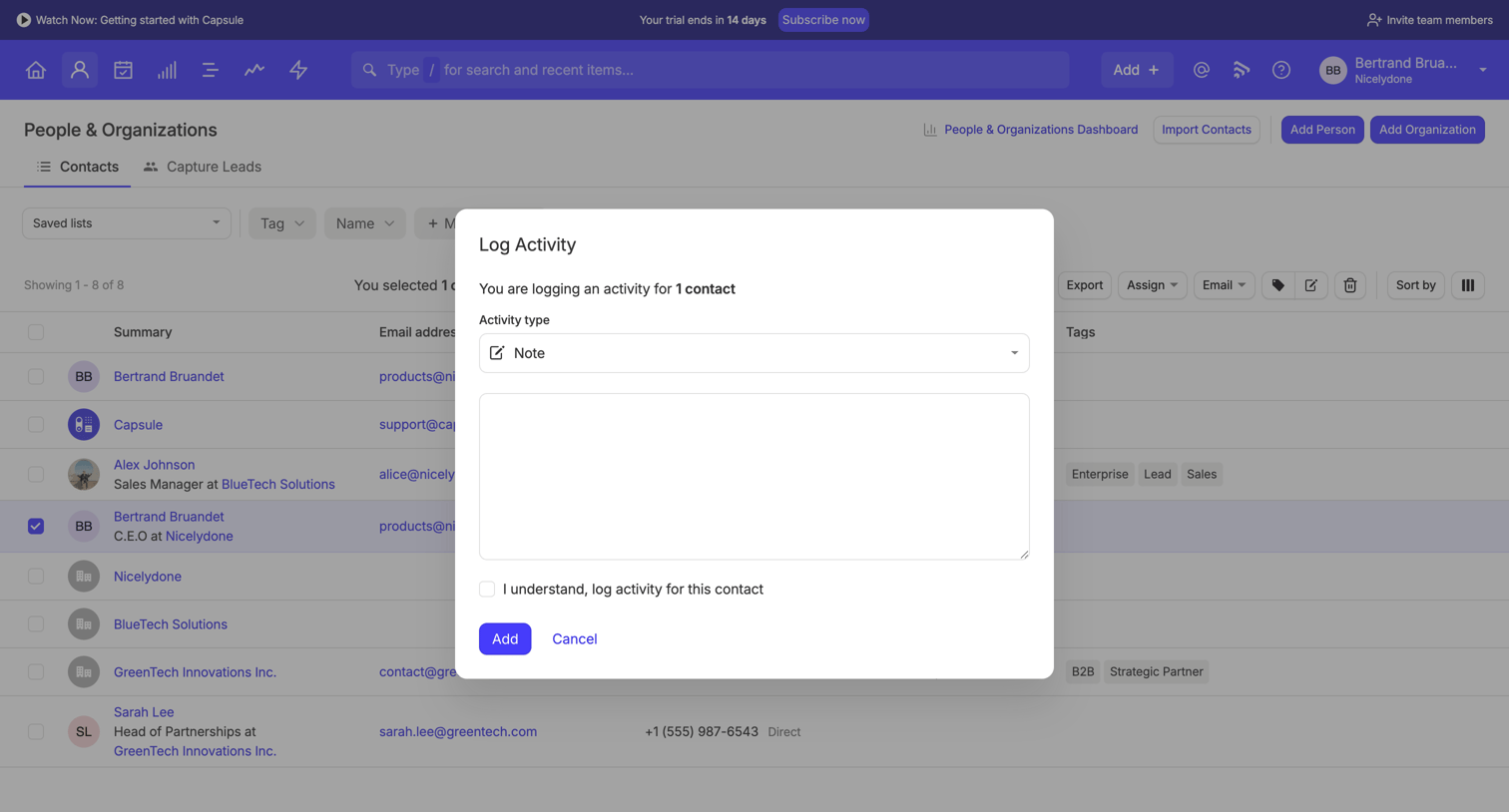Screen dimensions: 1509x812
Task: Open the Reports line-graph icon
Action: 254,70
